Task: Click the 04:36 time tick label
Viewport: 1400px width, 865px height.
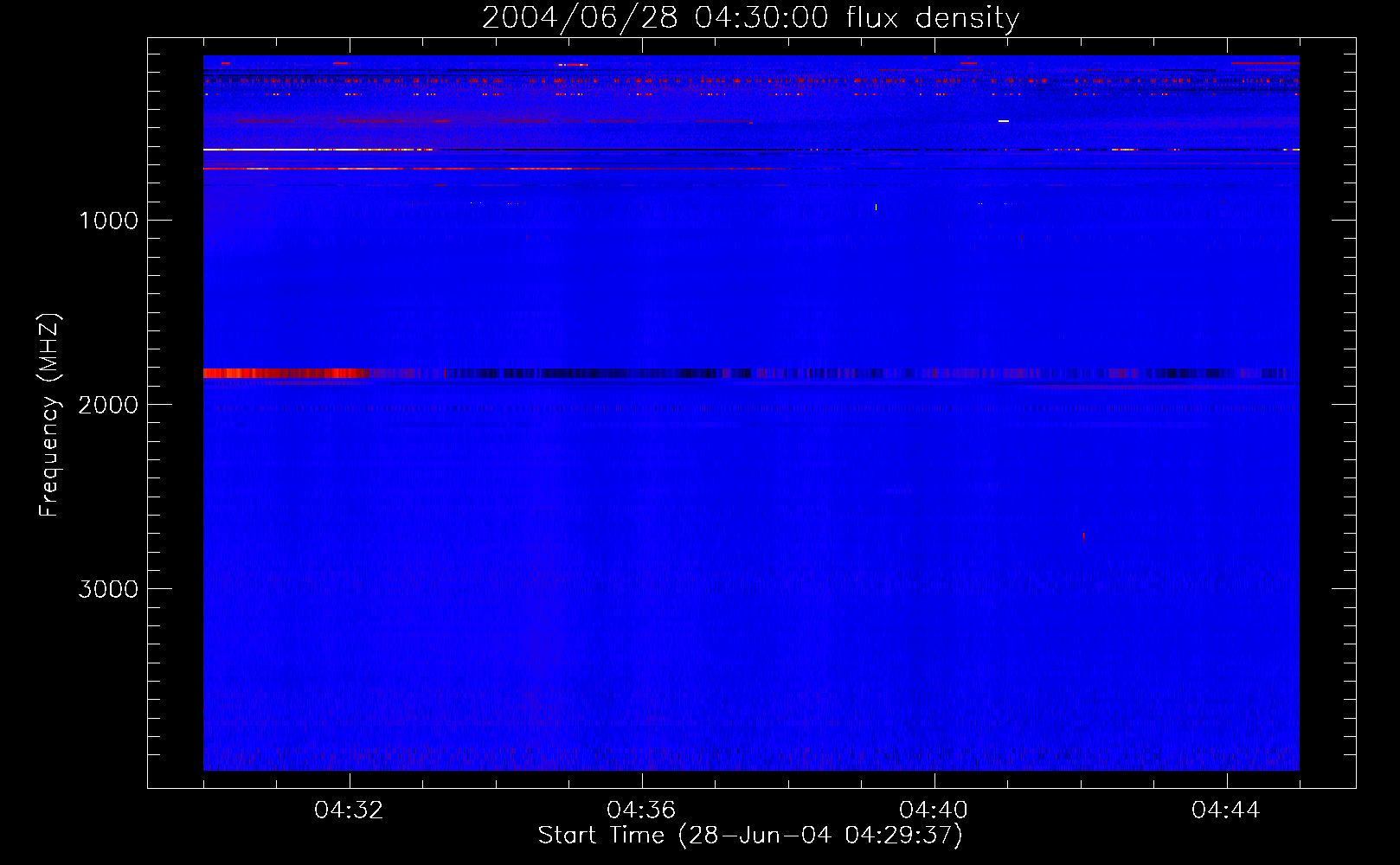Action: pyautogui.click(x=641, y=811)
